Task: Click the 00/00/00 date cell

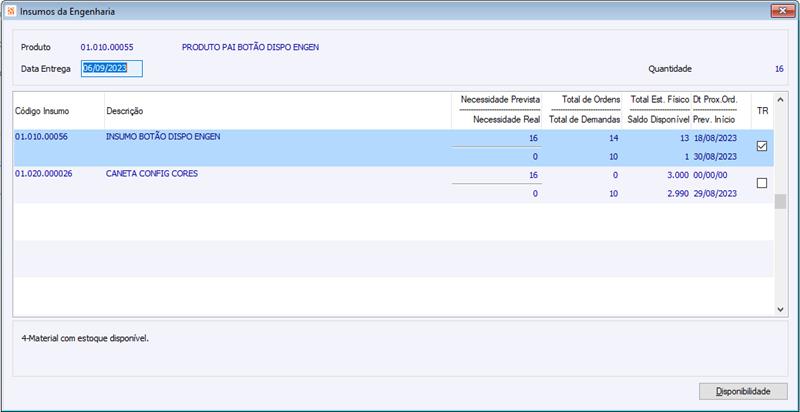Action: point(710,175)
